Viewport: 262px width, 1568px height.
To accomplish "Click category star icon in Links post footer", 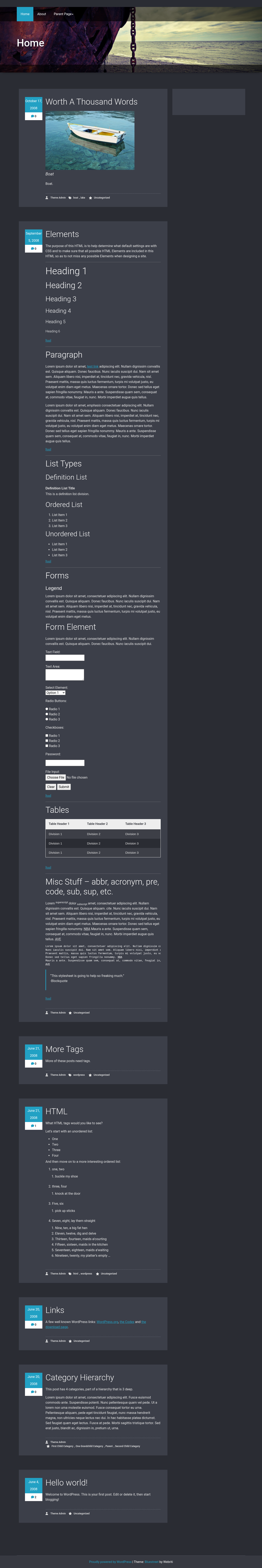I will (x=70, y=1341).
